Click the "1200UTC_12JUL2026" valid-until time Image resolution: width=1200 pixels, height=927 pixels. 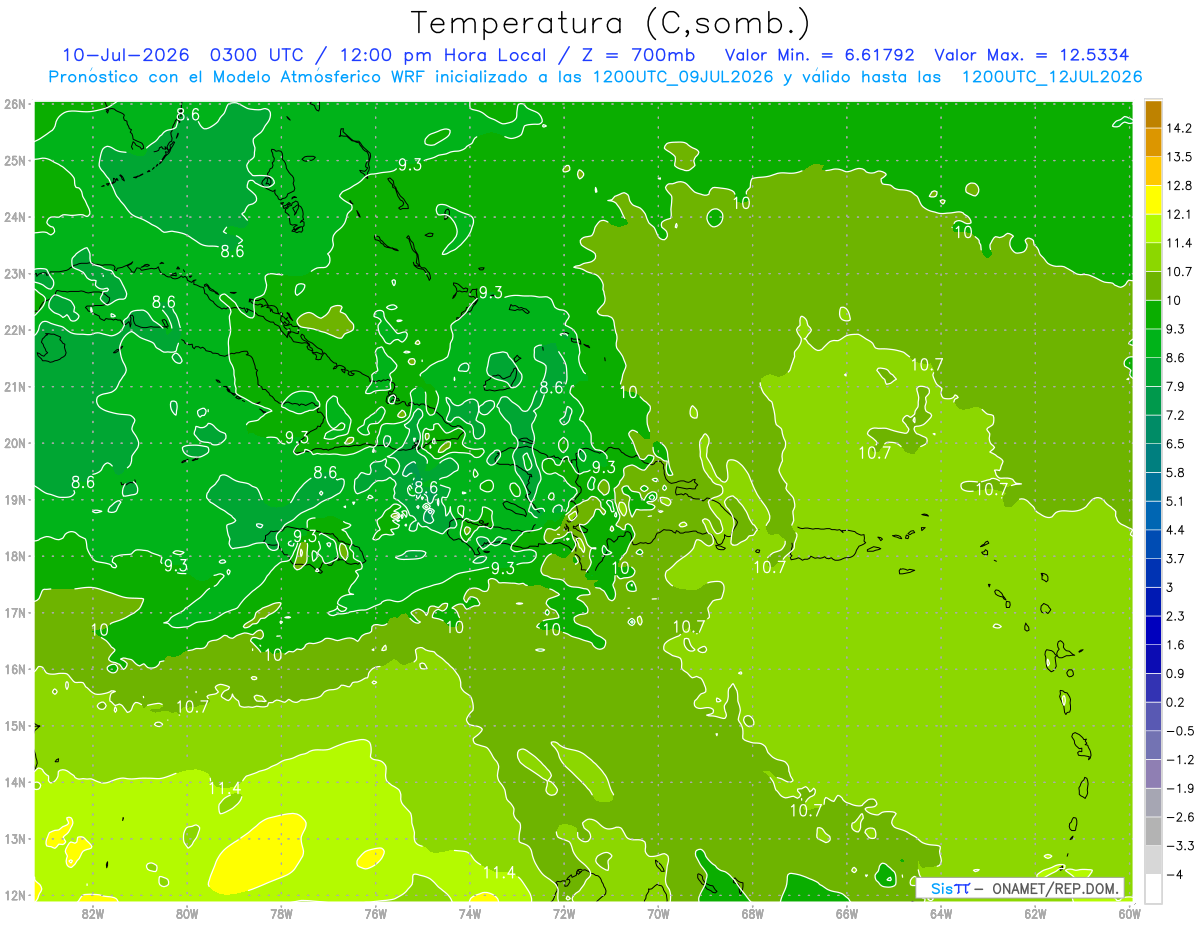click(x=1051, y=77)
